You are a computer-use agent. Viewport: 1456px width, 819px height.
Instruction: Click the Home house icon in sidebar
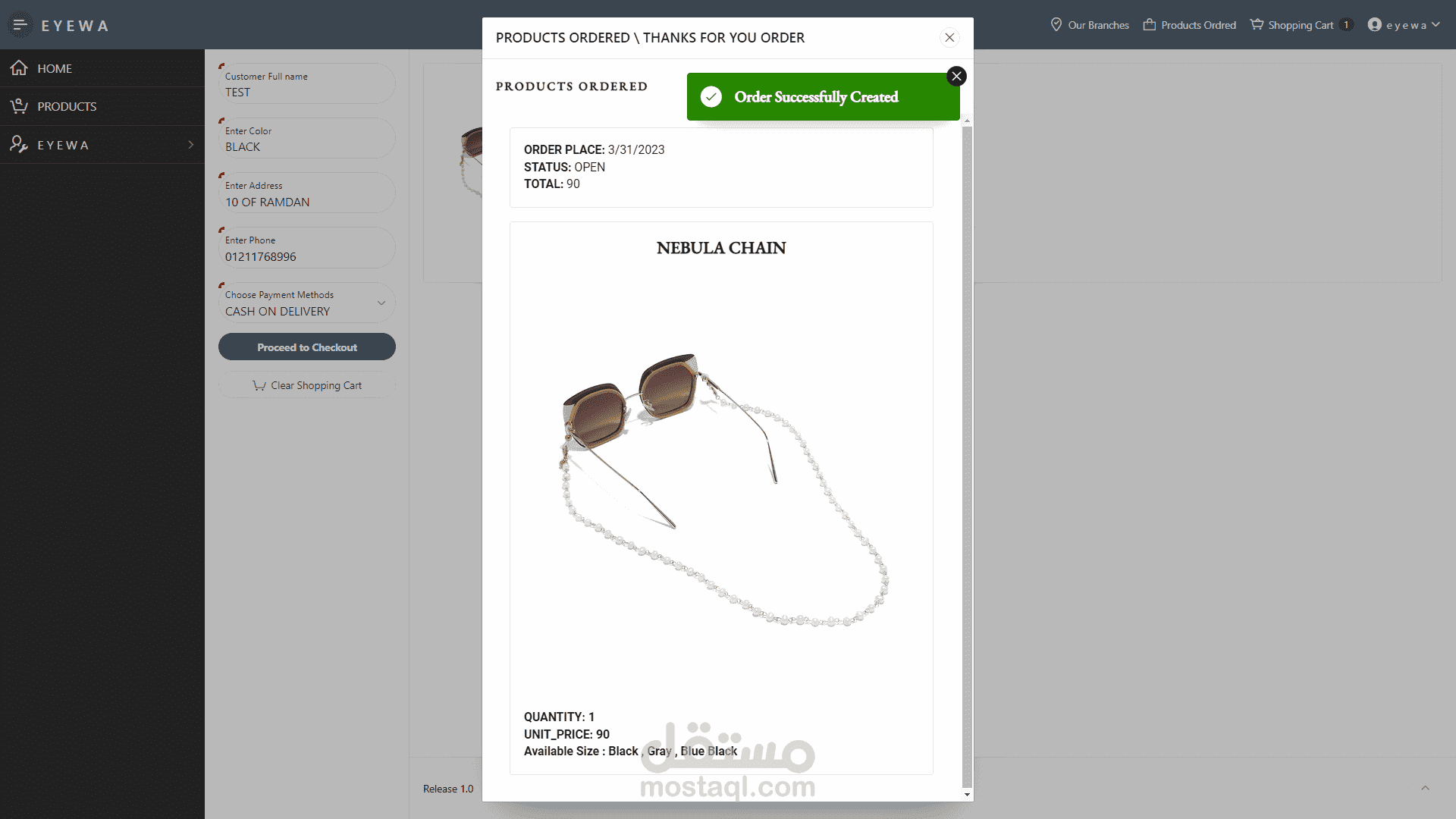click(19, 68)
